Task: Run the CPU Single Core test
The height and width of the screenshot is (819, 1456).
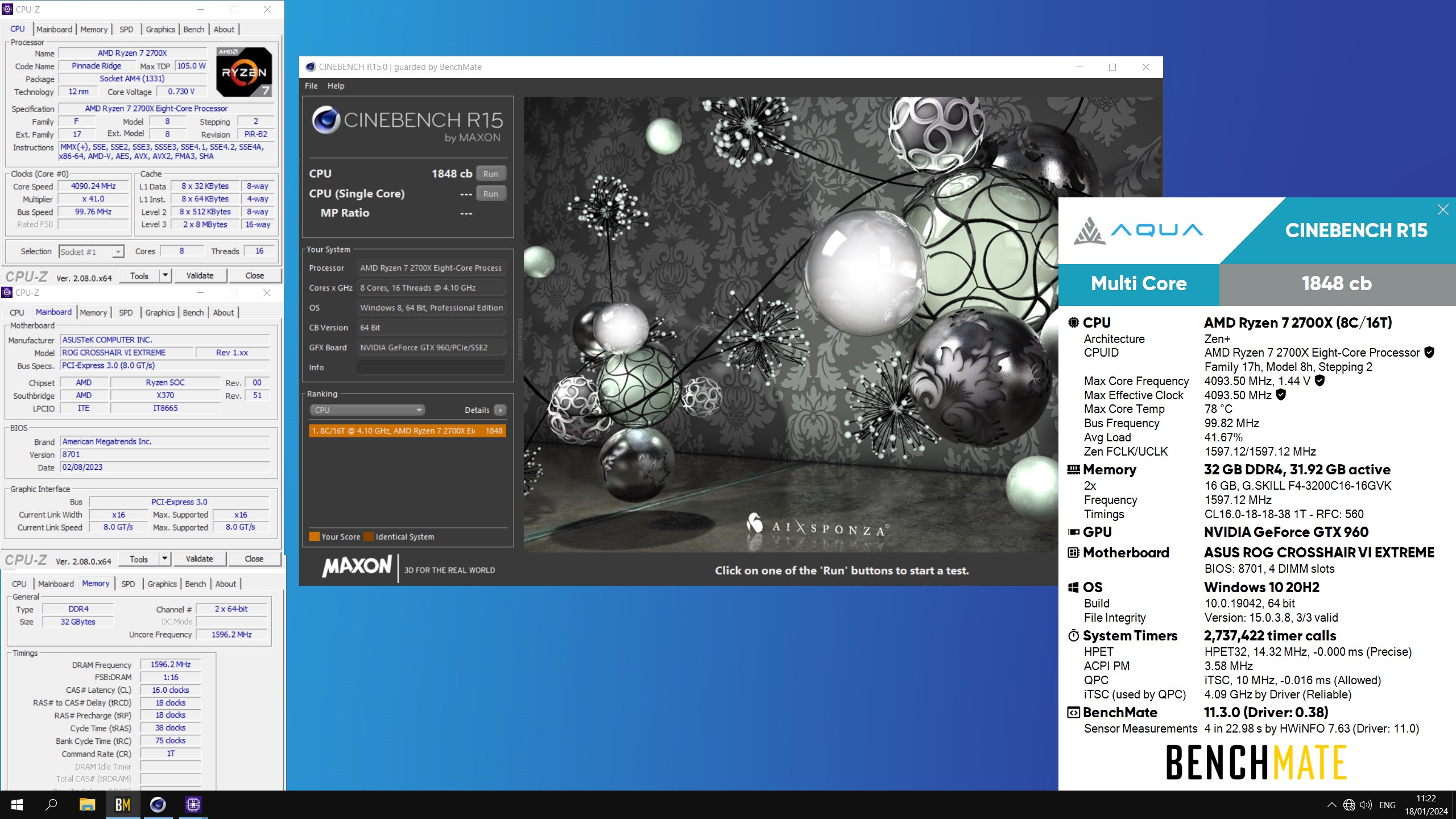Action: 490,194
